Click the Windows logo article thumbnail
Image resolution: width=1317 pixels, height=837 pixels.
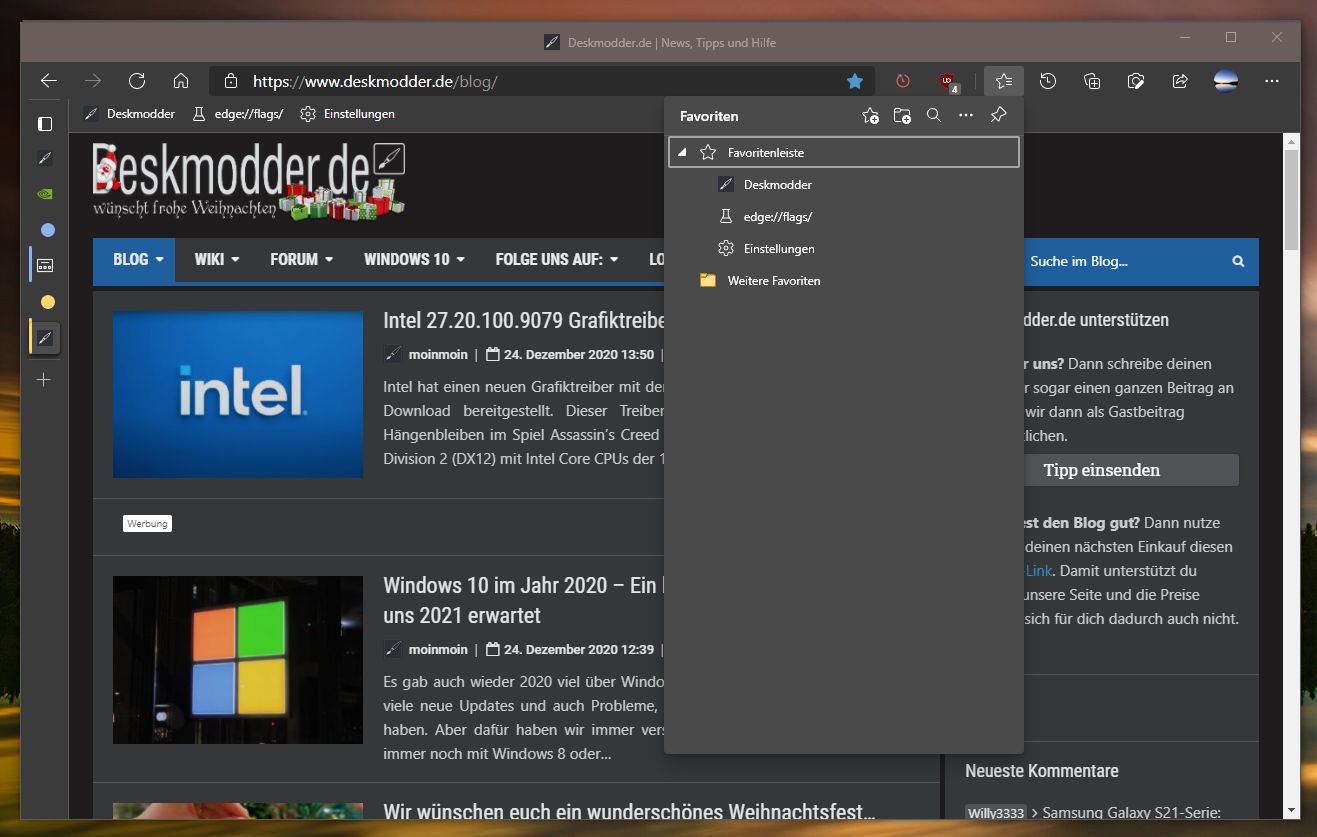tap(238, 659)
